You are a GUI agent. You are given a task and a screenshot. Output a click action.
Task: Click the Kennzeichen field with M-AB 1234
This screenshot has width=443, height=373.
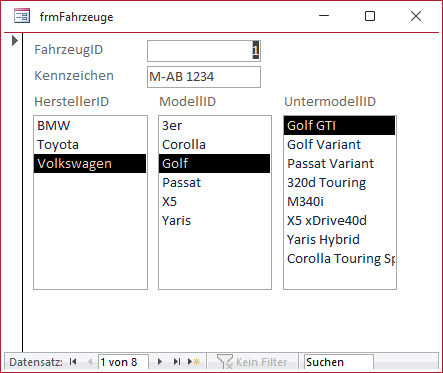click(x=204, y=77)
